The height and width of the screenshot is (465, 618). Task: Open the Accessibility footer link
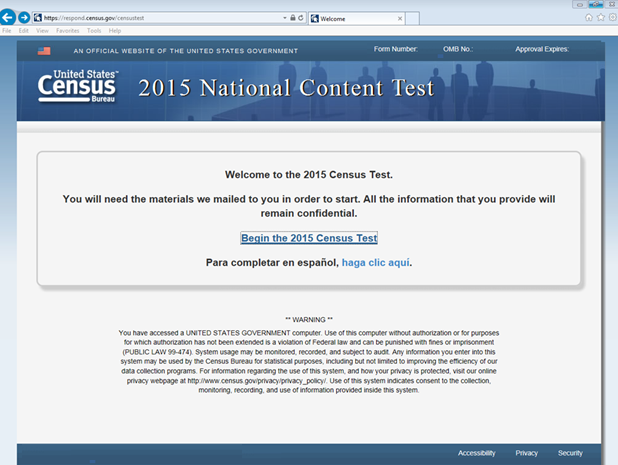click(x=477, y=453)
